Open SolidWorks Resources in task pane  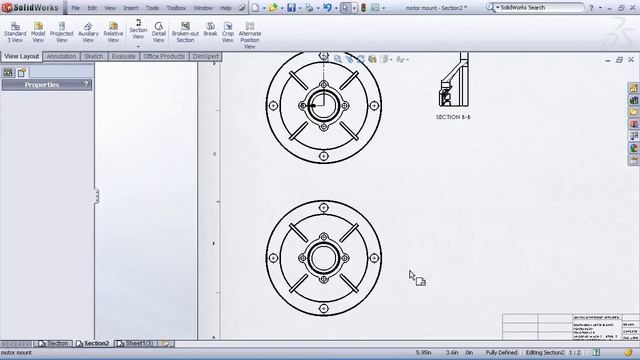tap(633, 88)
